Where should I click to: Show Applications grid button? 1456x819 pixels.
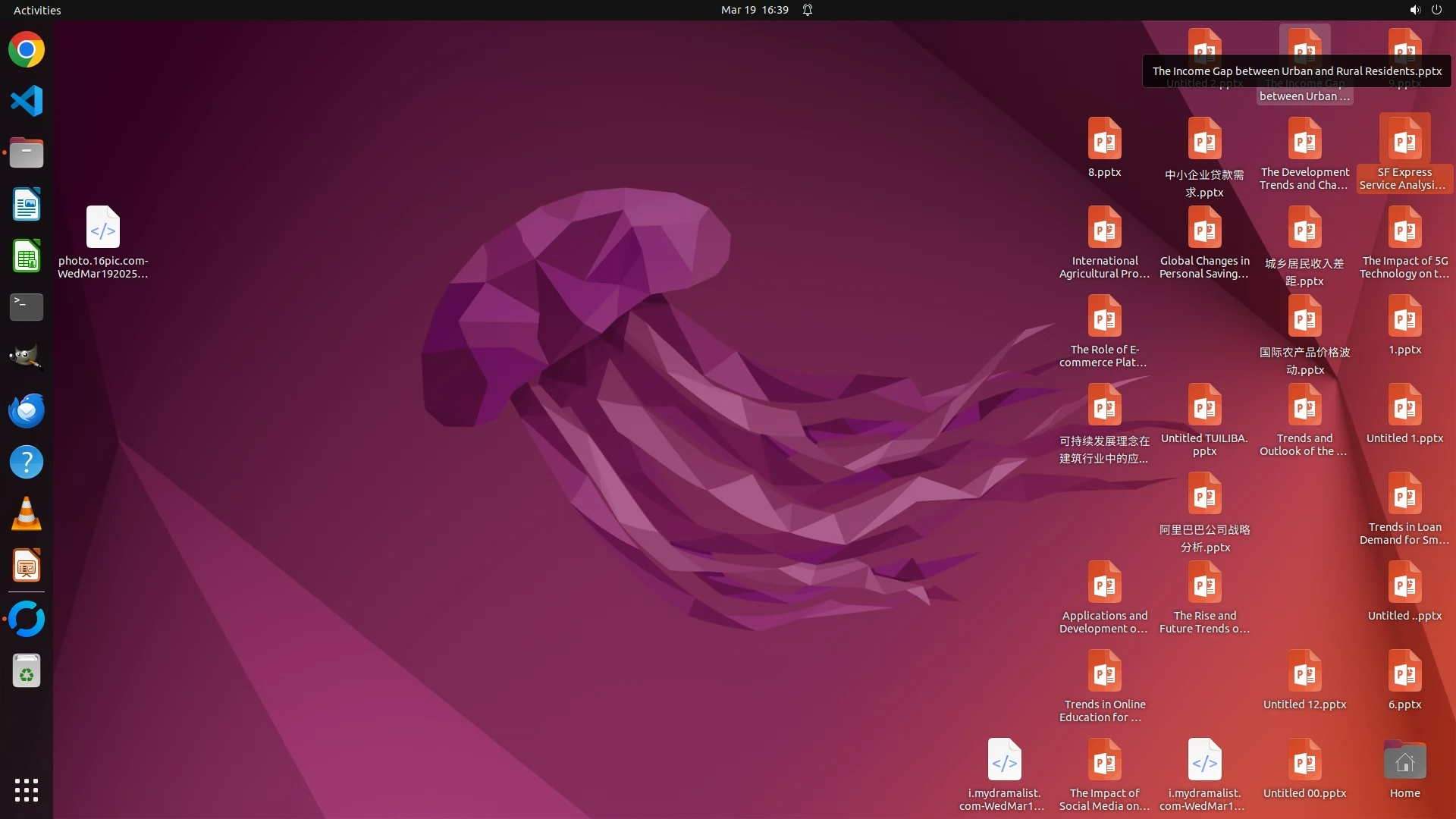click(27, 790)
